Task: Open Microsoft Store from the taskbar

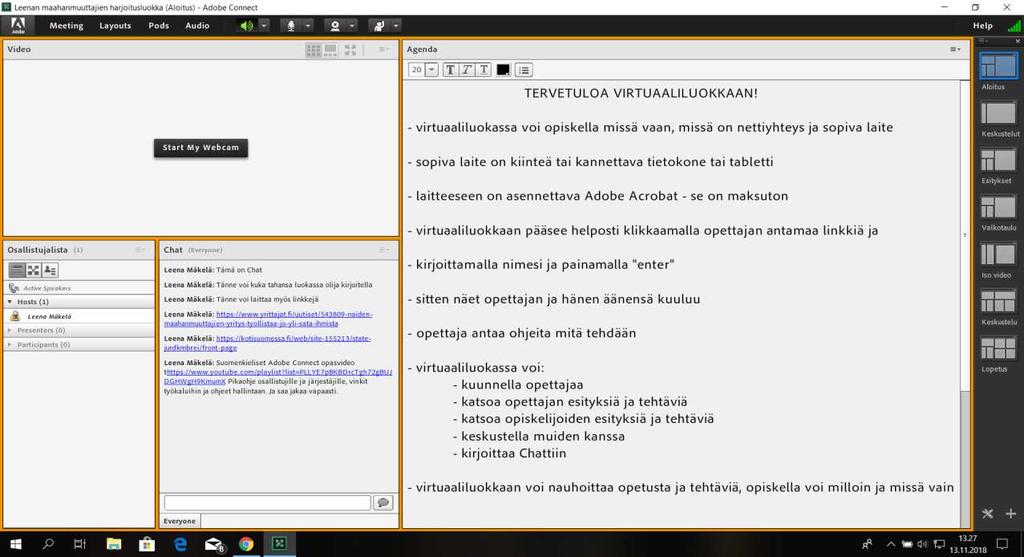Action: point(147,544)
